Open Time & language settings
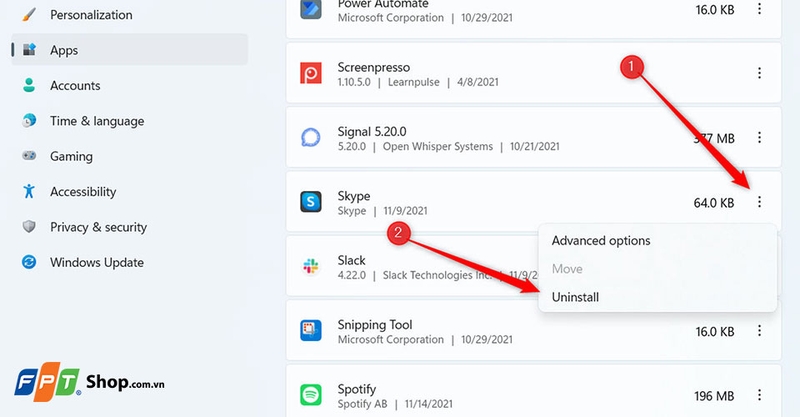 130,121
